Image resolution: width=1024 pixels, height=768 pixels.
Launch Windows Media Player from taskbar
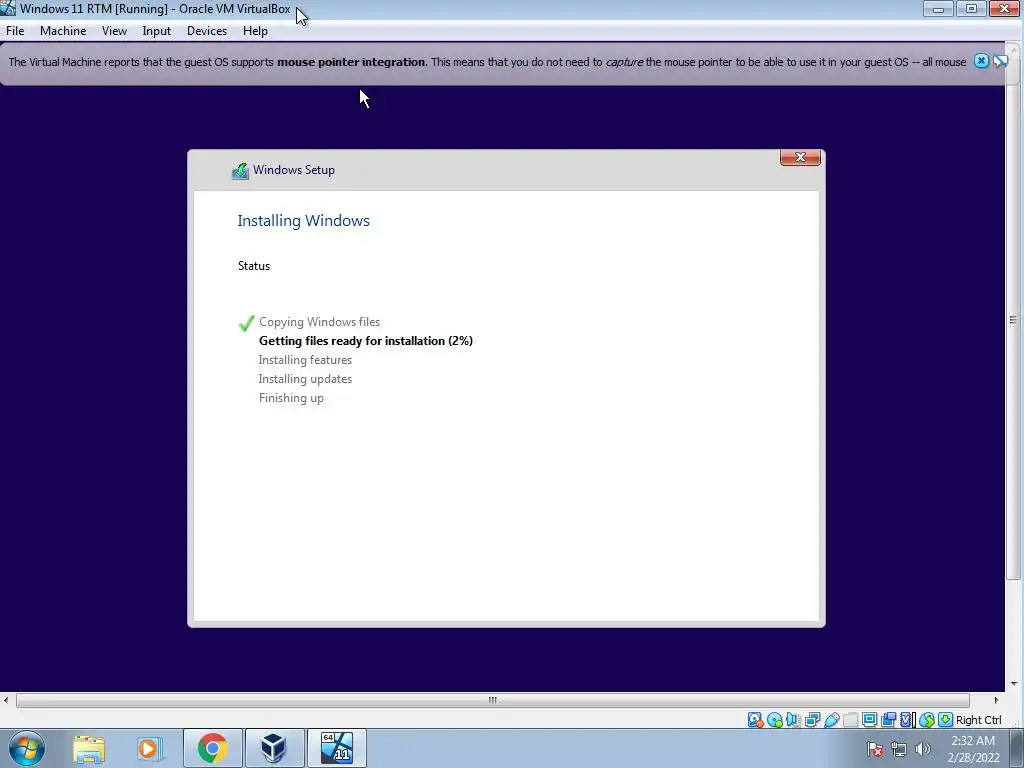click(149, 748)
